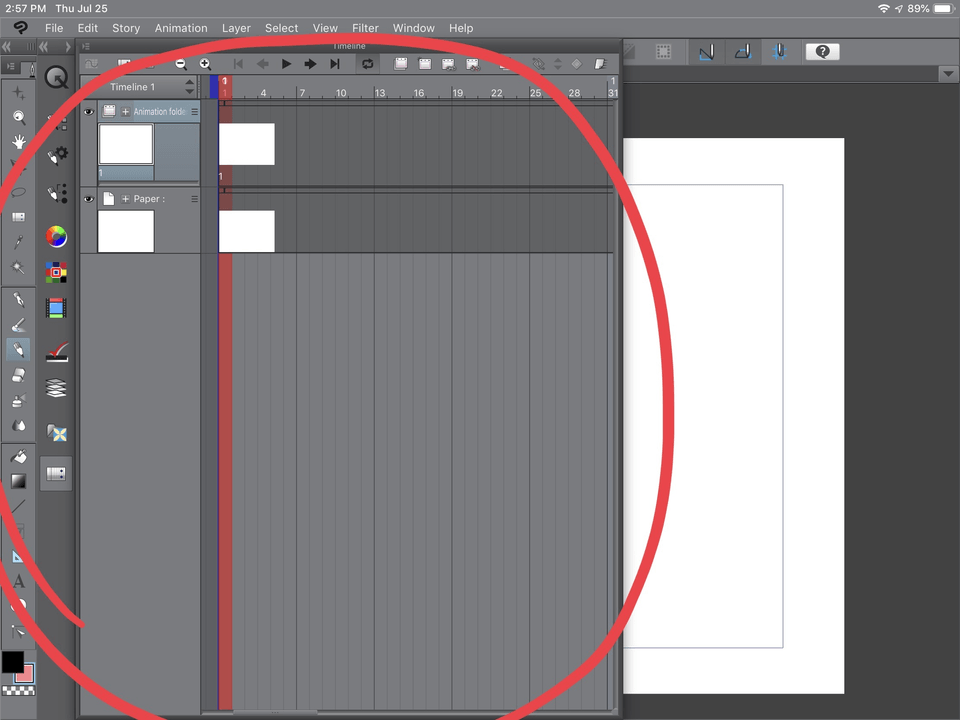The width and height of the screenshot is (960, 720).
Task: Open the Brush Size palette icon
Action: click(56, 193)
